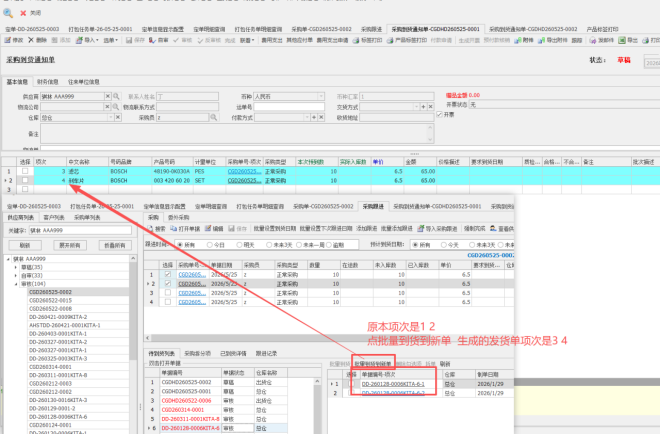The image size is (660, 434).
Task: Click the 产品标签打印 printer icon
Action: point(390,40)
